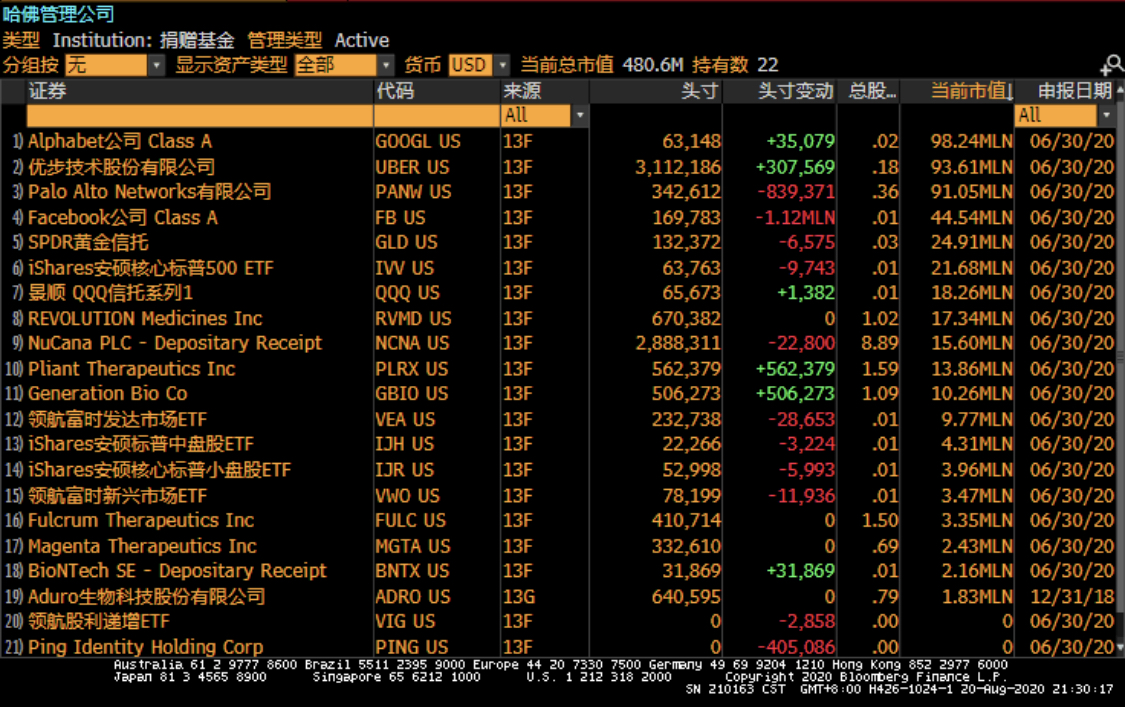
Task: Click the -1.12MLN position change cell
Action: [x=795, y=217]
